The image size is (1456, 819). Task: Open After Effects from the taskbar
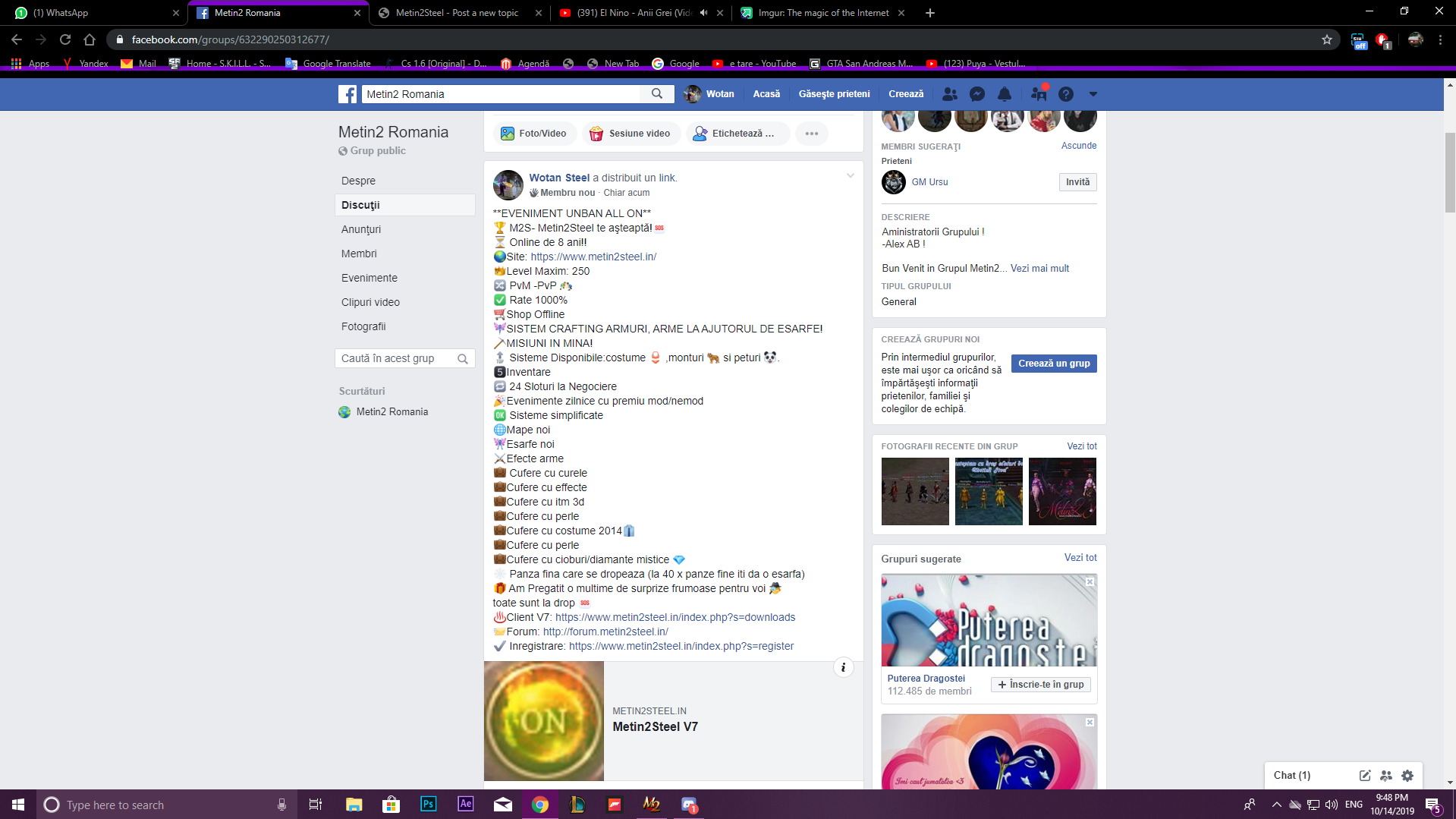465,805
